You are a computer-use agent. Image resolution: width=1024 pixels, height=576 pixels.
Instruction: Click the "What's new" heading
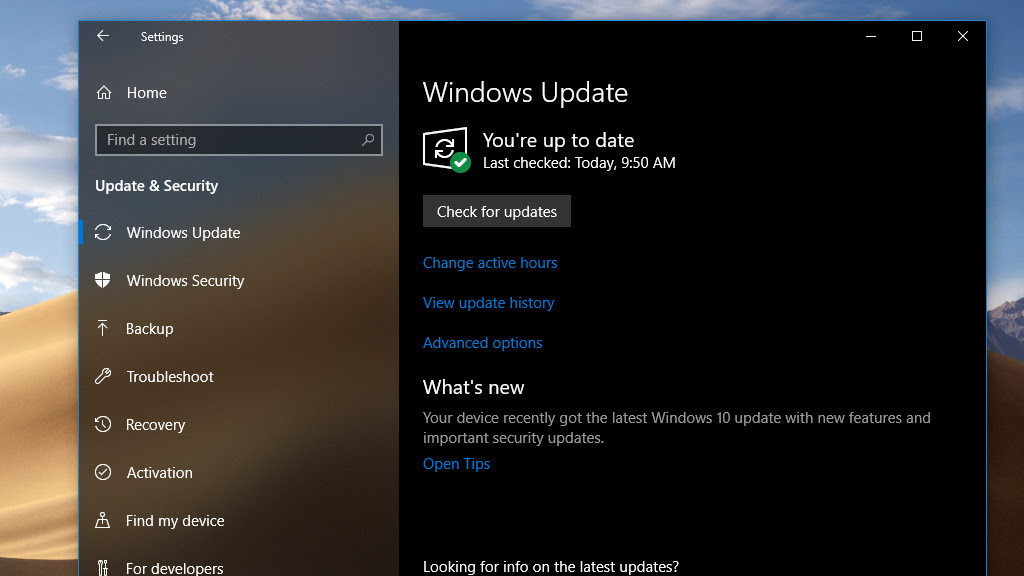tap(473, 387)
